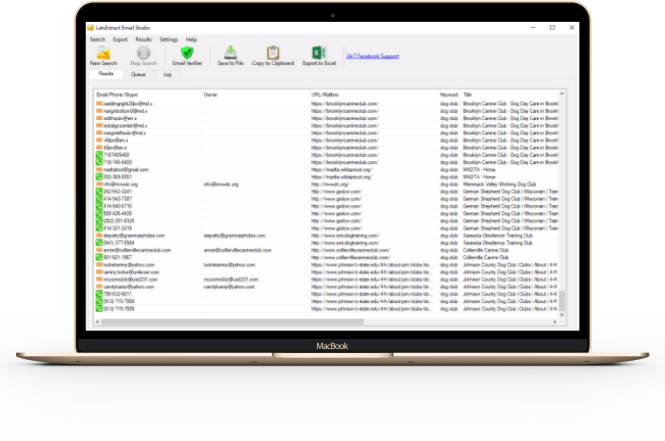Open the Settings menu
Image resolution: width=665 pixels, height=441 pixels.
(168, 39)
